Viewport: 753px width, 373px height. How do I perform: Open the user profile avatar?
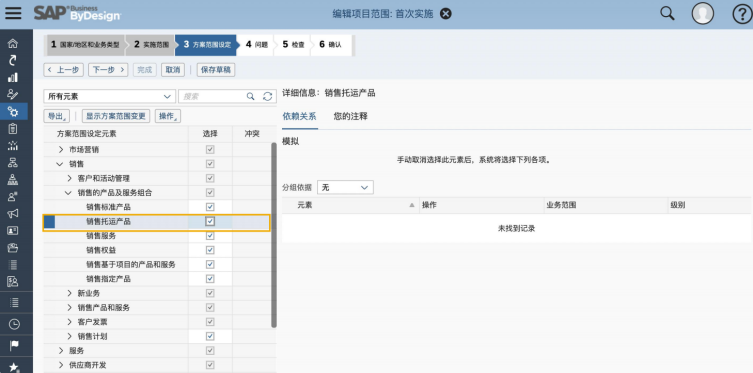tap(703, 14)
